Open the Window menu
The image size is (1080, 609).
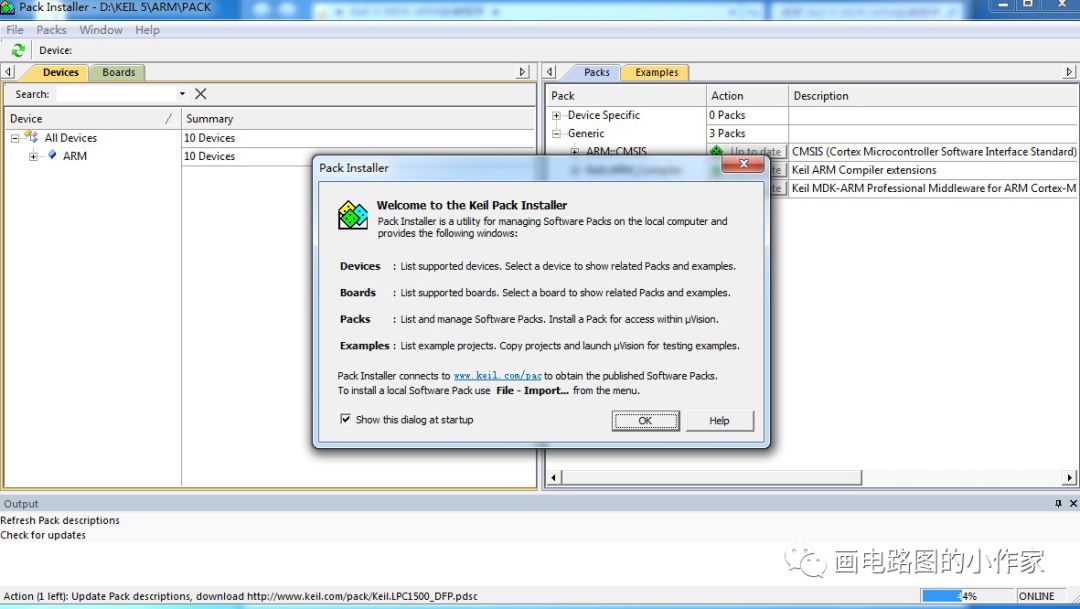[x=101, y=30]
